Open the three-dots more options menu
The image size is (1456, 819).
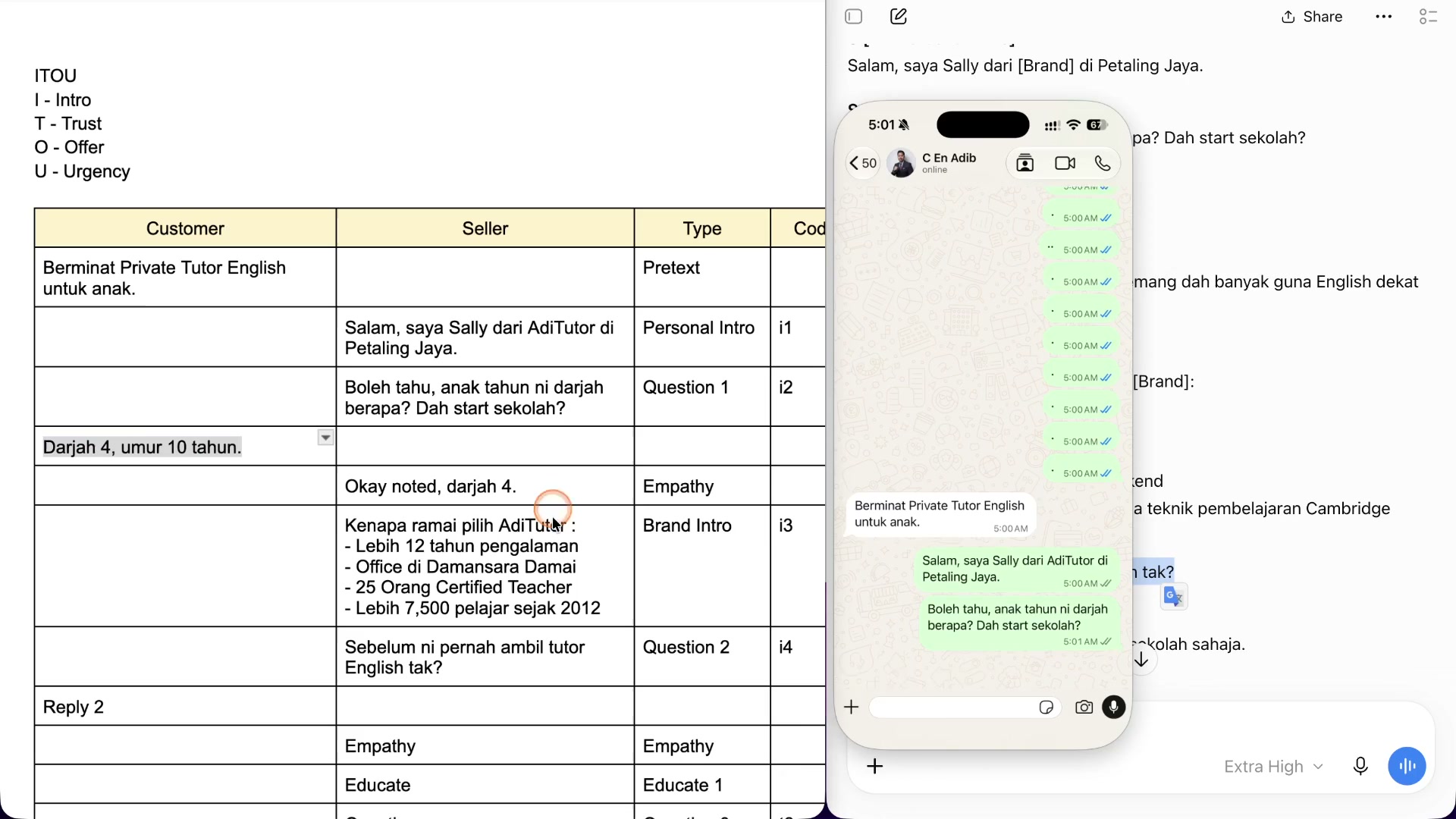(1384, 17)
